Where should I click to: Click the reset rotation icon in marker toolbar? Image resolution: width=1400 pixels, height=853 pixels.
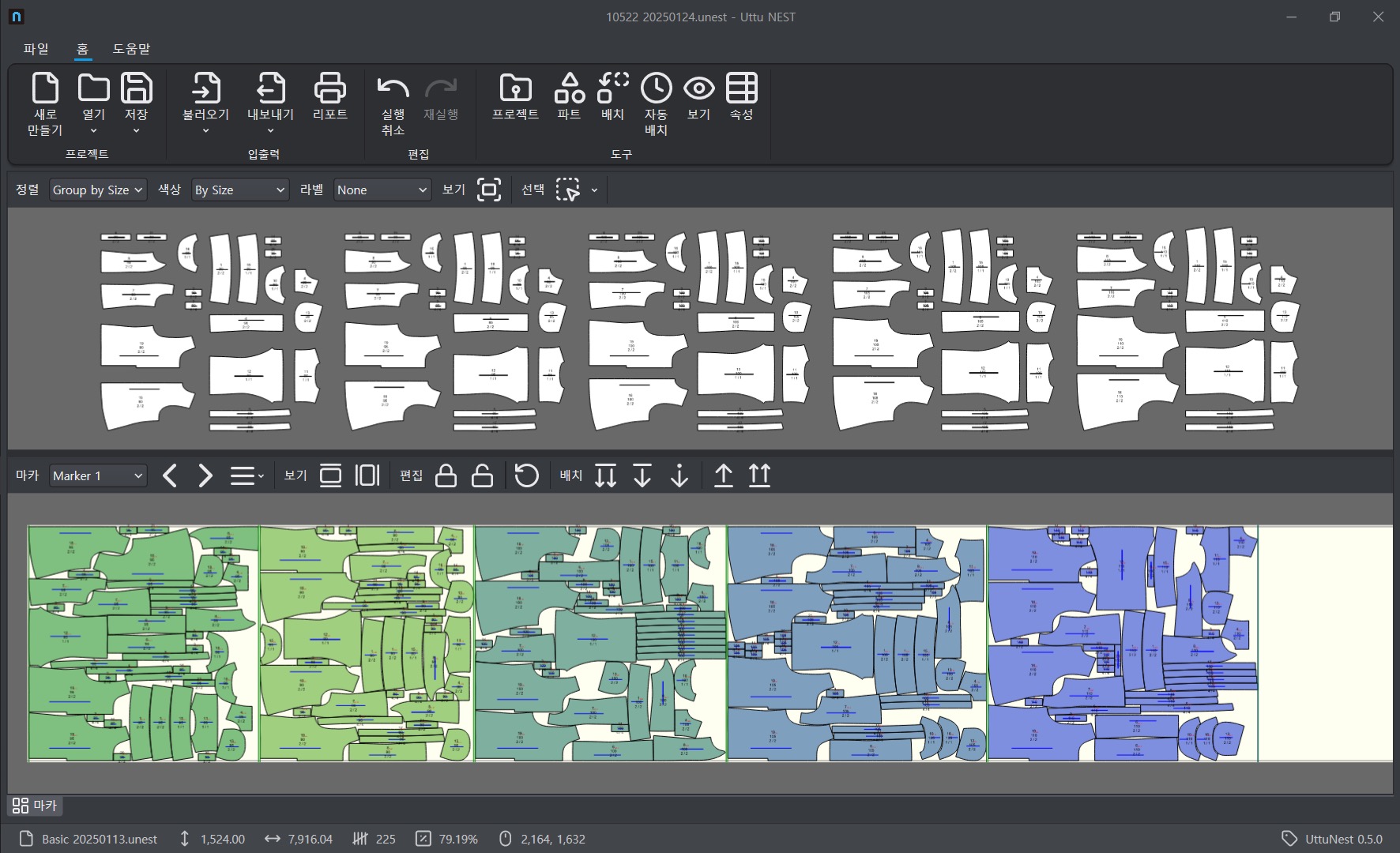pyautogui.click(x=526, y=475)
